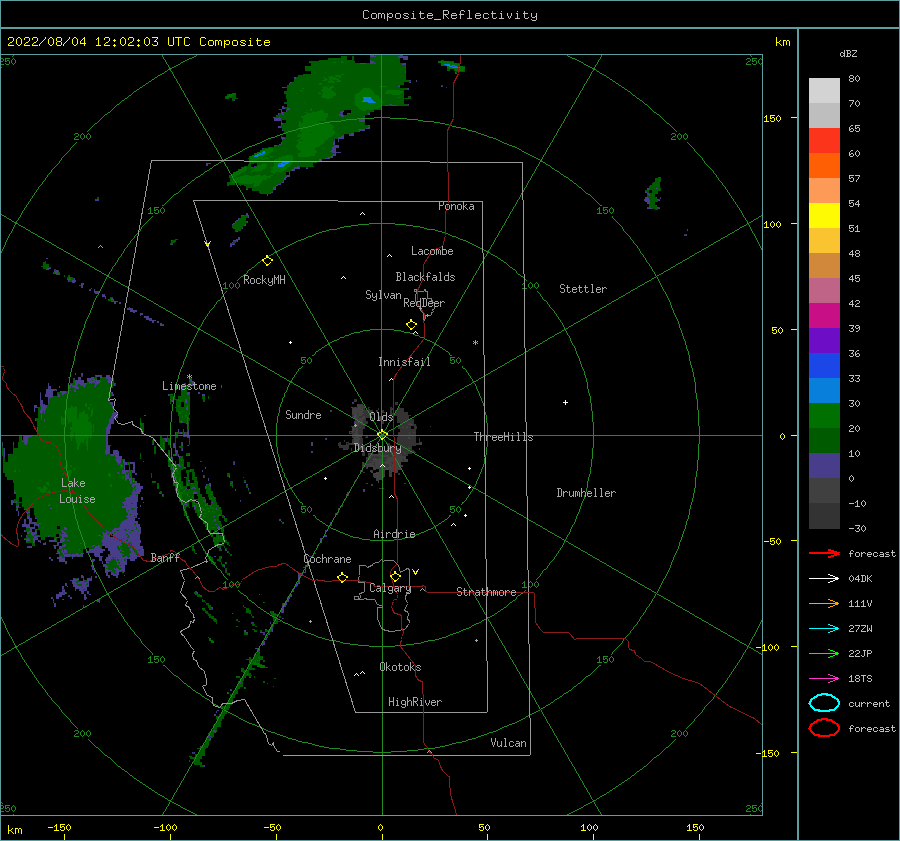This screenshot has width=900, height=841.
Task: Select the Okotoks label
Action: coord(400,667)
